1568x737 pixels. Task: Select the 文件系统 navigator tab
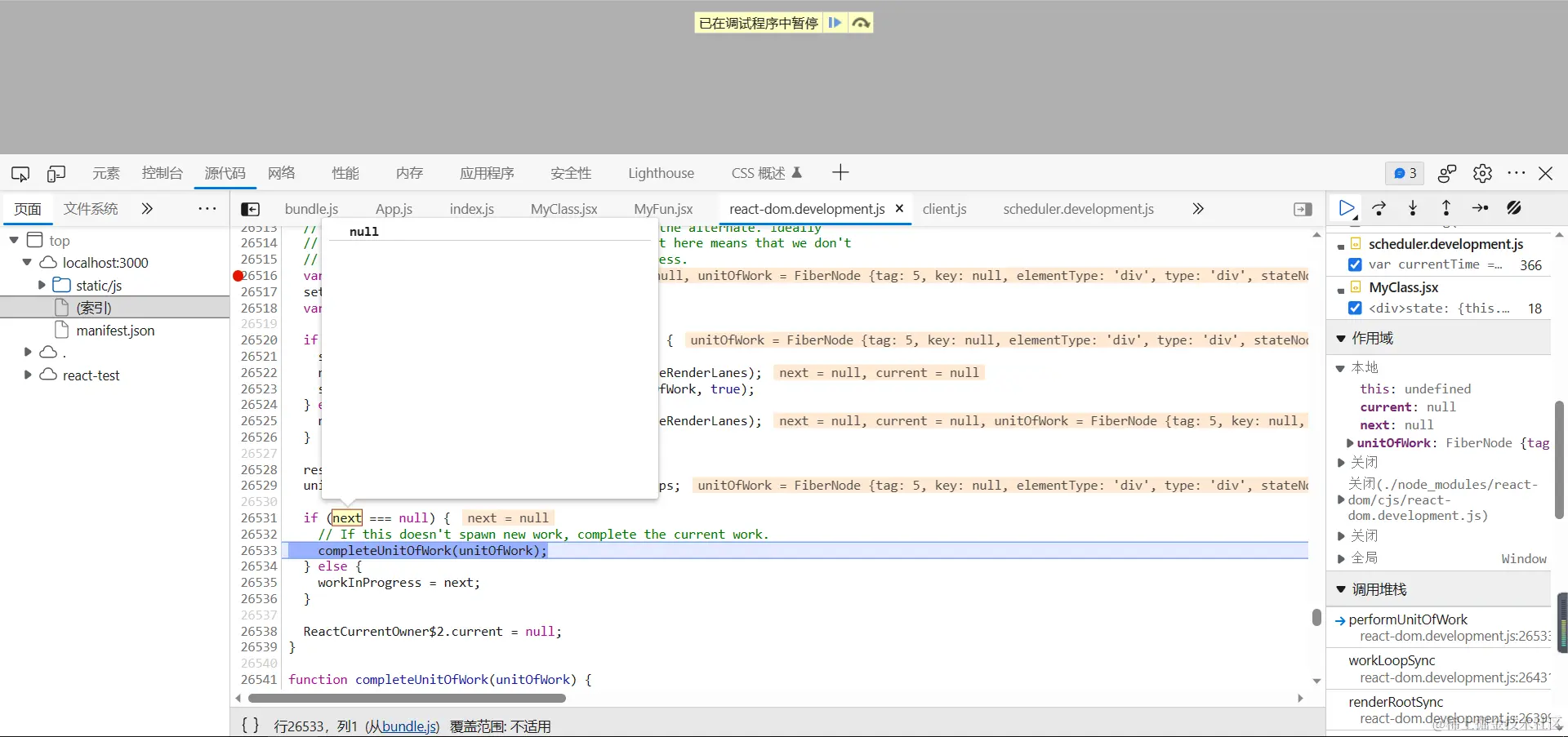[x=91, y=209]
